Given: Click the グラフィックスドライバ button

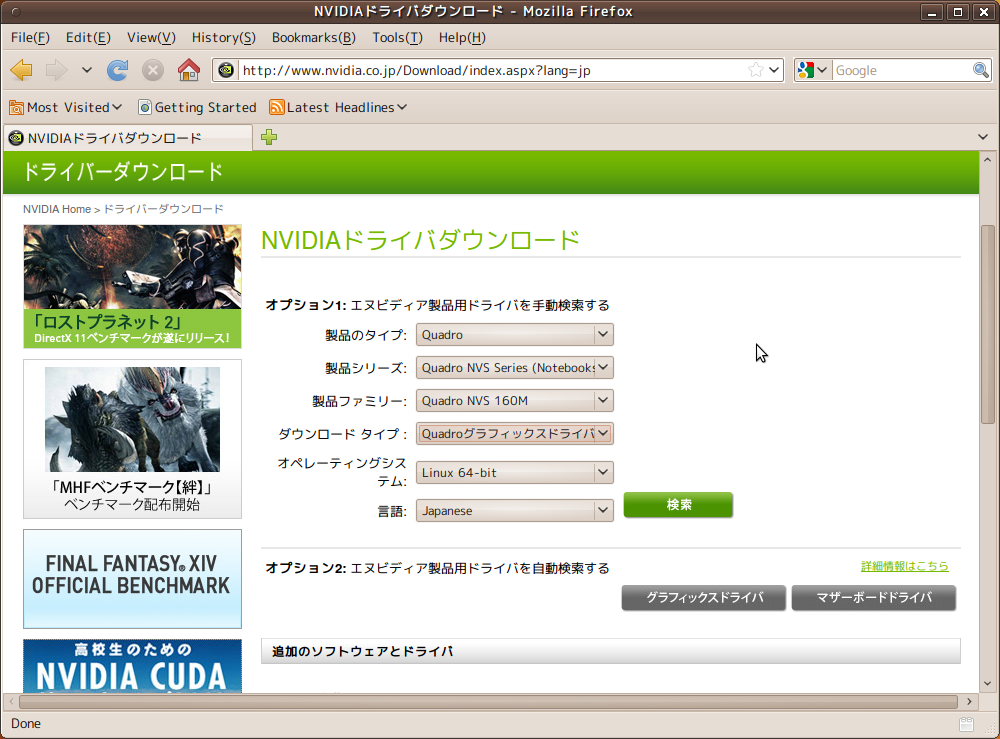Looking at the screenshot, I should [703, 598].
